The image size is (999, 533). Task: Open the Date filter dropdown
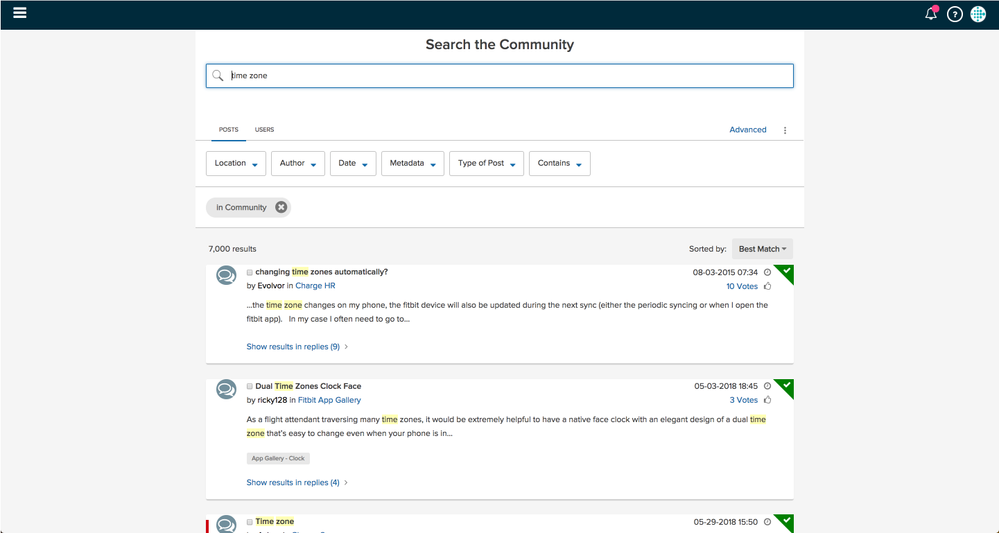(x=353, y=163)
